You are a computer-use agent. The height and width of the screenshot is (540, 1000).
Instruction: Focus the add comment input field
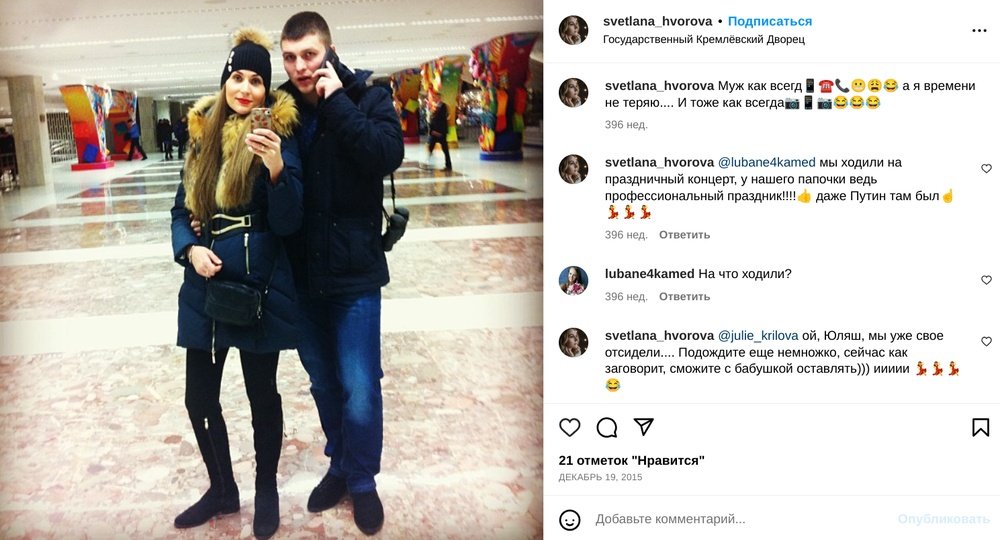point(740,520)
